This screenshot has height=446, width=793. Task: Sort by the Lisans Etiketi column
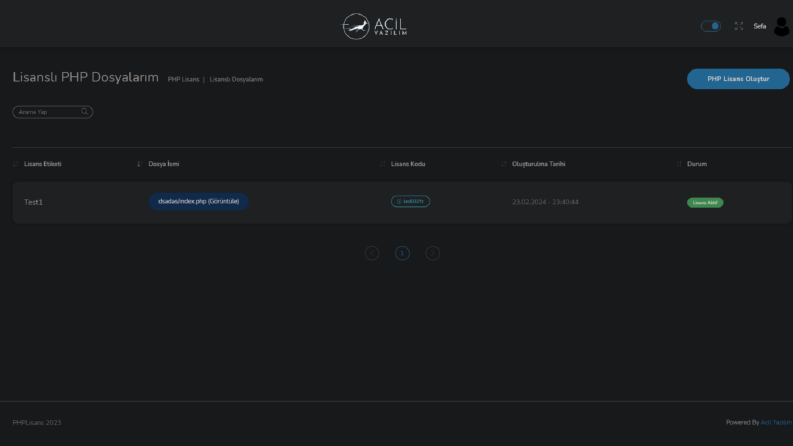click(x=42, y=164)
